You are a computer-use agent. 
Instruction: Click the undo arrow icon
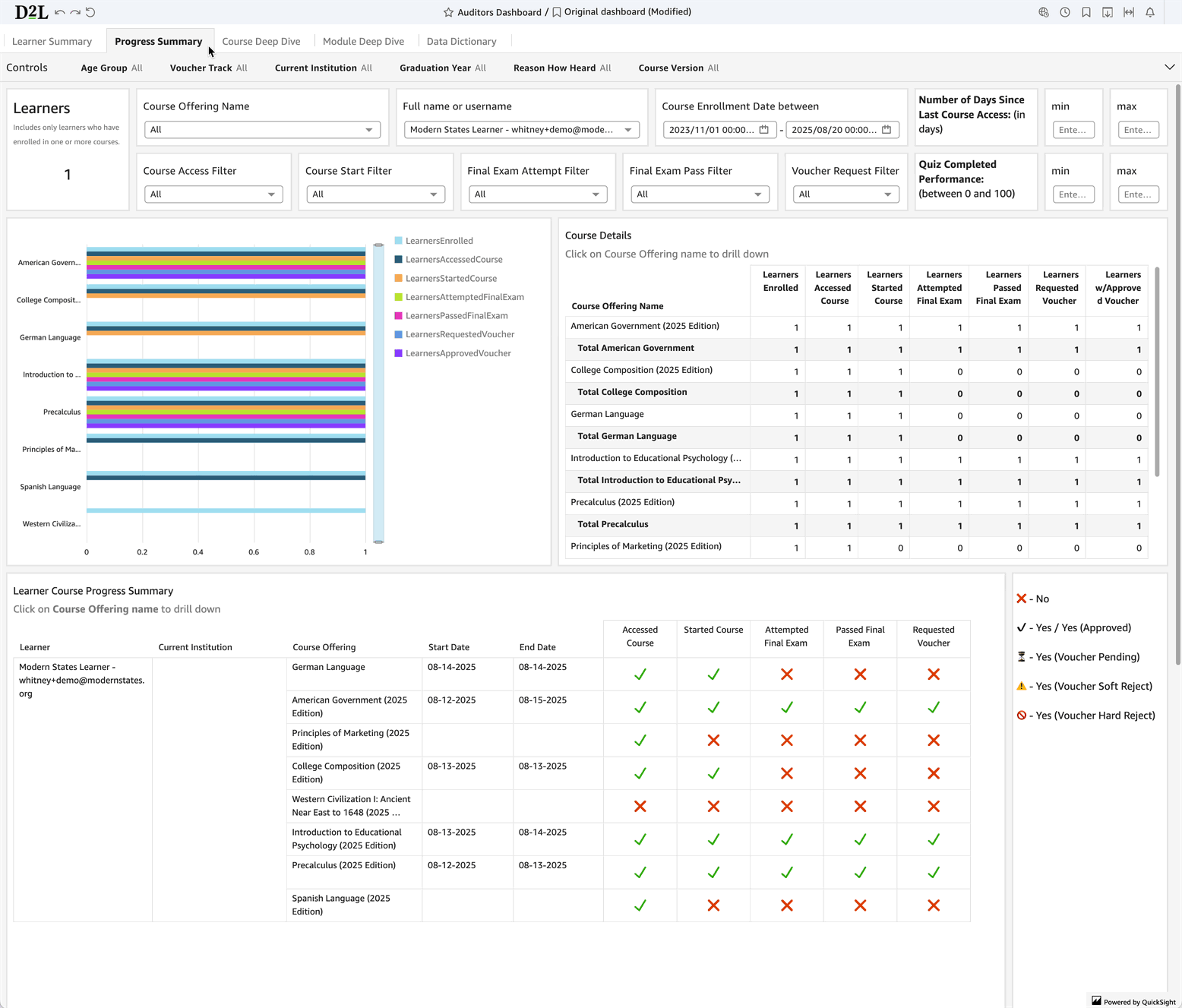click(x=59, y=12)
